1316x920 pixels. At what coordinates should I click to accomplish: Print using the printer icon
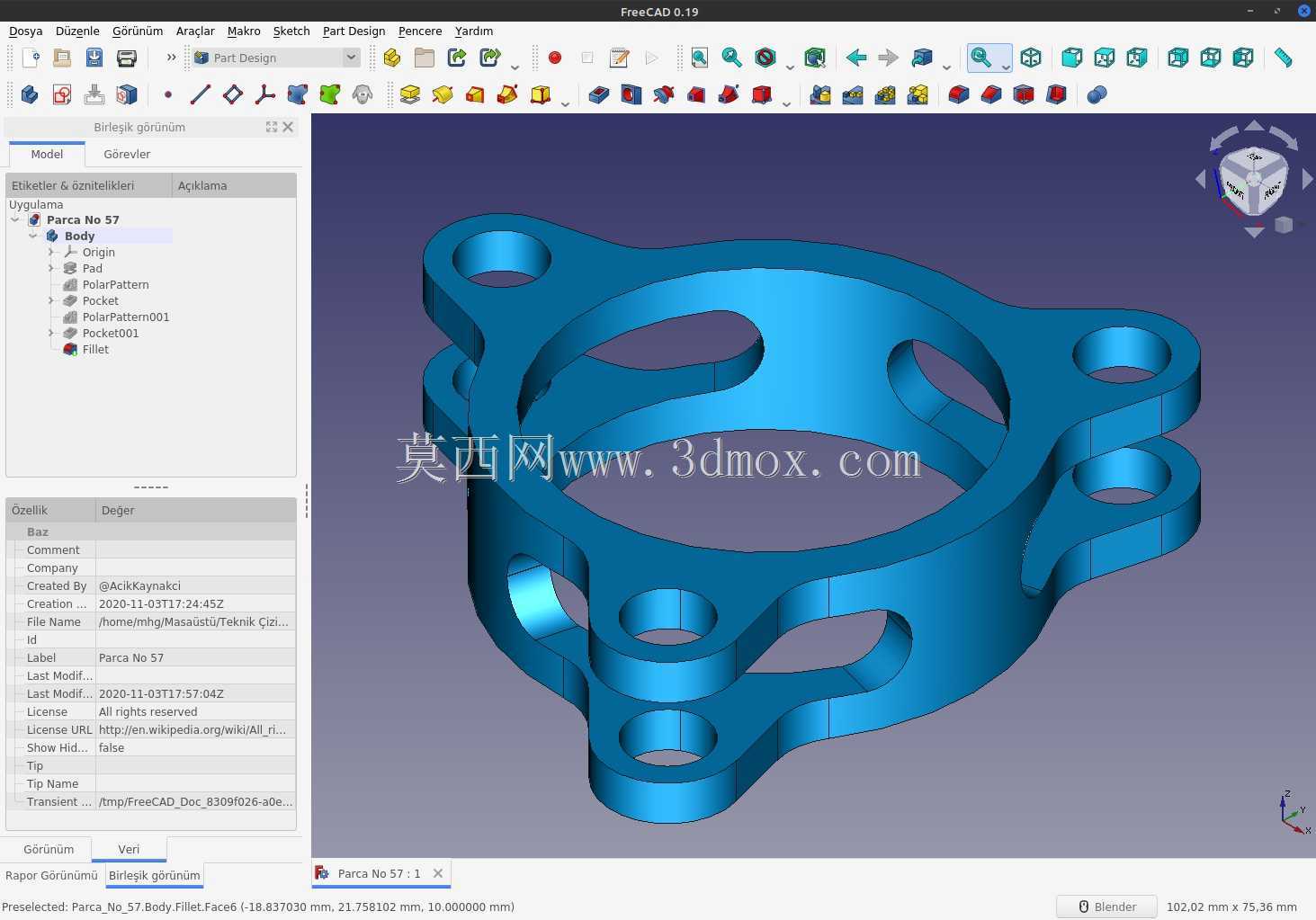[127, 58]
